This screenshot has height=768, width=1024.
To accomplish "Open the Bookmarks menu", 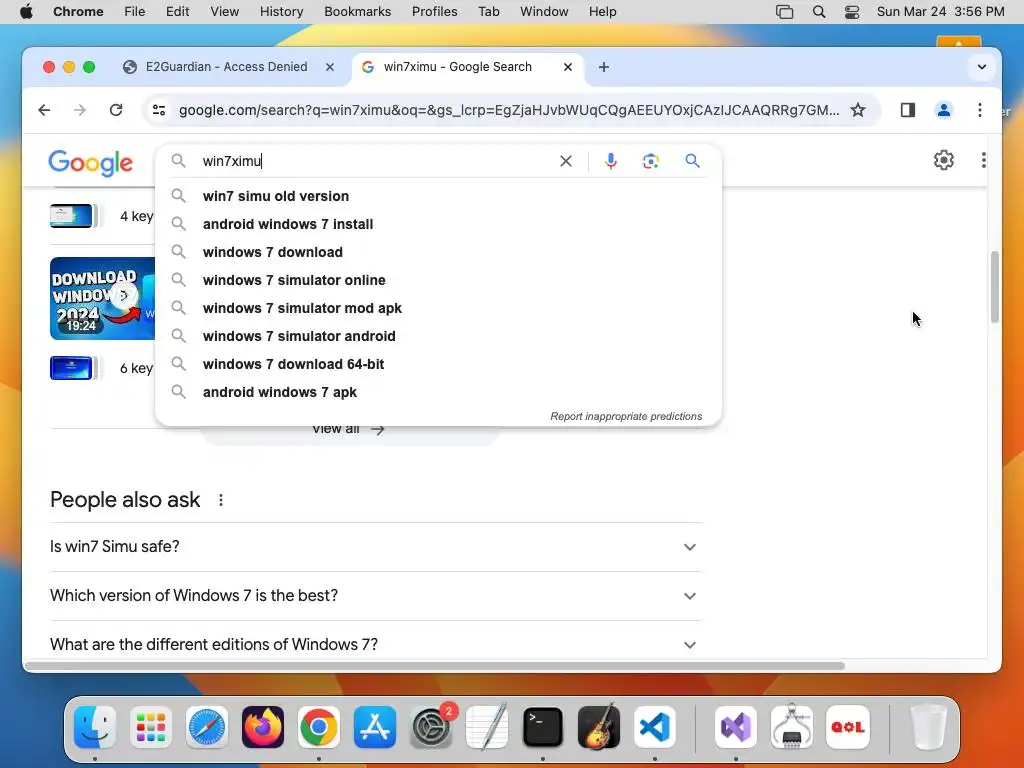I will tap(357, 12).
